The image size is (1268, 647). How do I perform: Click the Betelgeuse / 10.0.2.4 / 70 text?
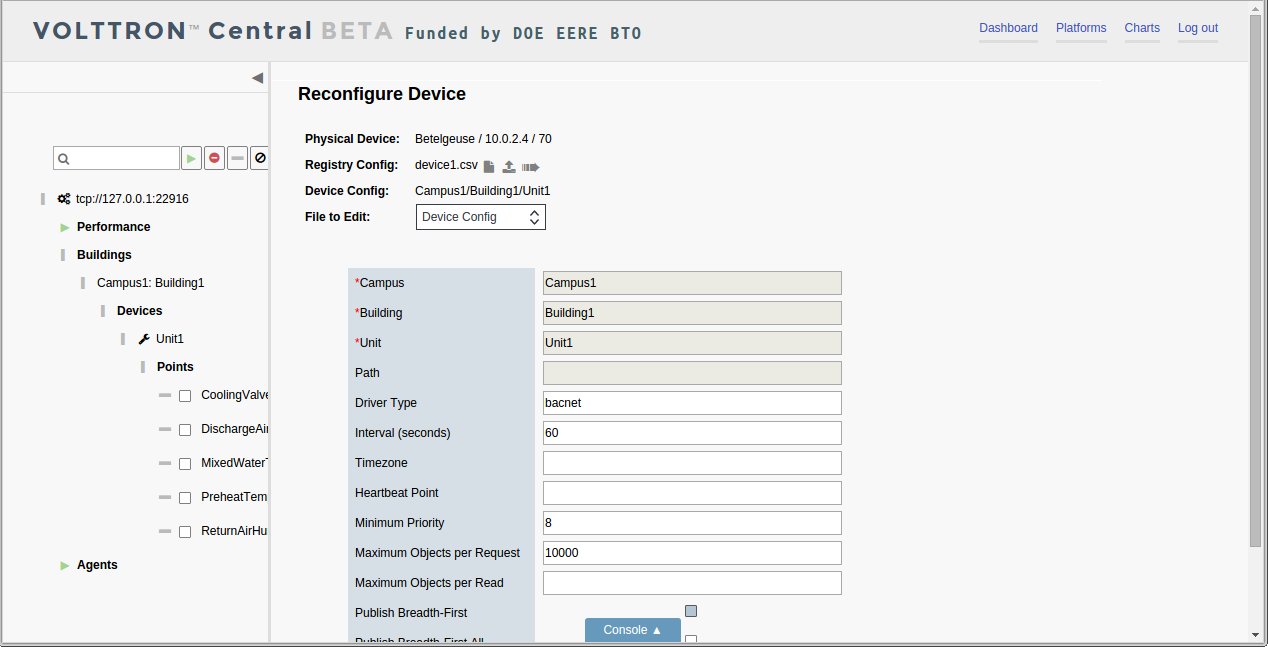coord(483,139)
